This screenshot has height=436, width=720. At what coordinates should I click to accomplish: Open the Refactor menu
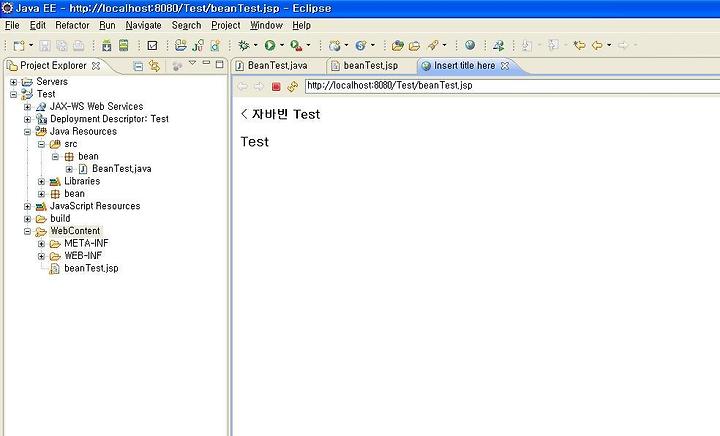(73, 25)
